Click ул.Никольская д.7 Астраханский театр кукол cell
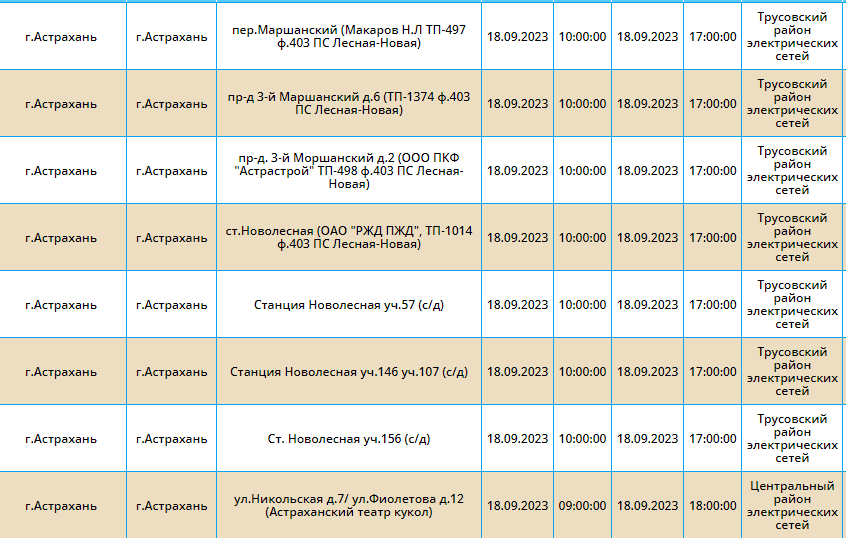This screenshot has height=538, width=846. [x=349, y=505]
